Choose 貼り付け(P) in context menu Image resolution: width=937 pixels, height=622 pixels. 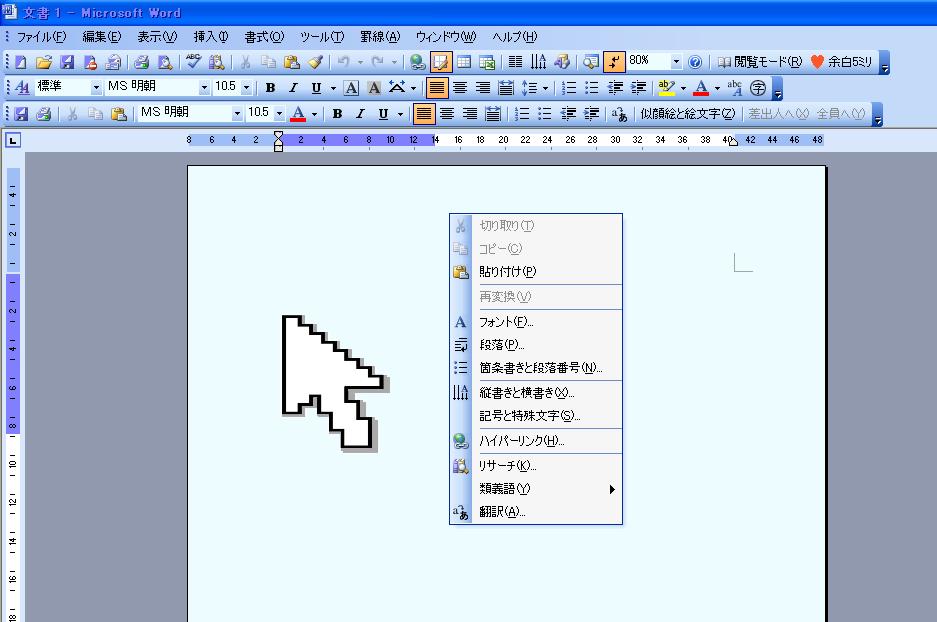[535, 272]
